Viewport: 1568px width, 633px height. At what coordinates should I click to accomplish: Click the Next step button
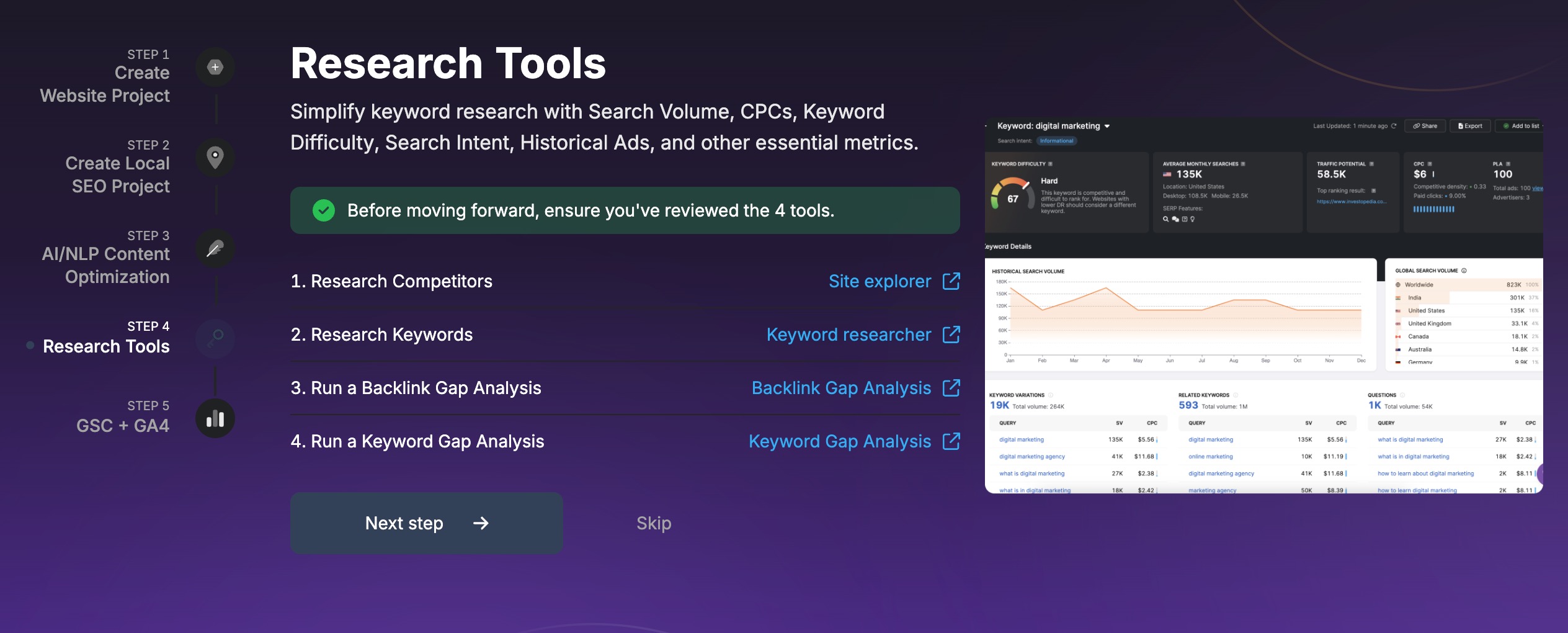pyautogui.click(x=425, y=523)
